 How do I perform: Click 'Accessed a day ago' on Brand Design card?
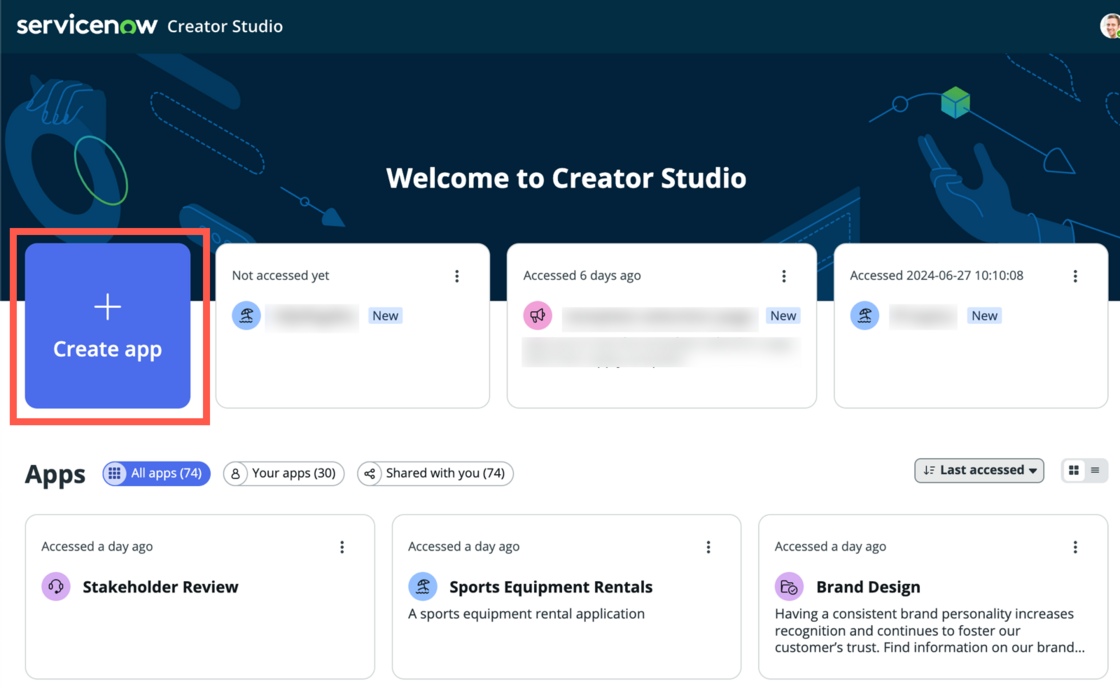(831, 546)
